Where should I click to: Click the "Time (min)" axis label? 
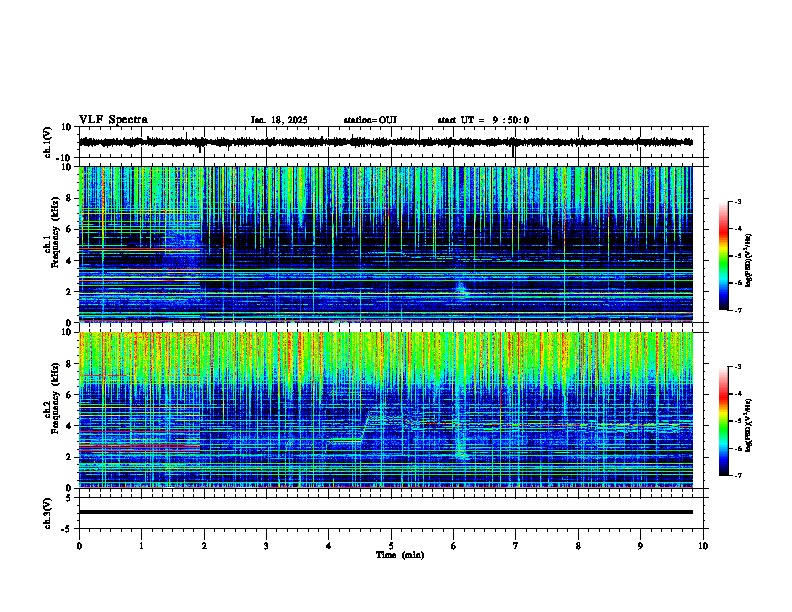400,555
